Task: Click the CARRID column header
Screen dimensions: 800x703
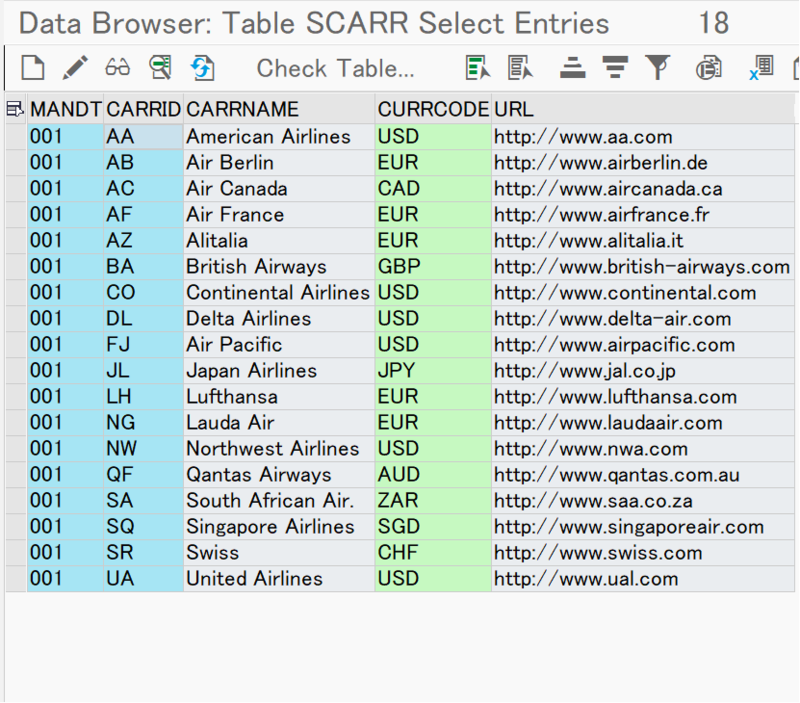Action: click(x=145, y=108)
